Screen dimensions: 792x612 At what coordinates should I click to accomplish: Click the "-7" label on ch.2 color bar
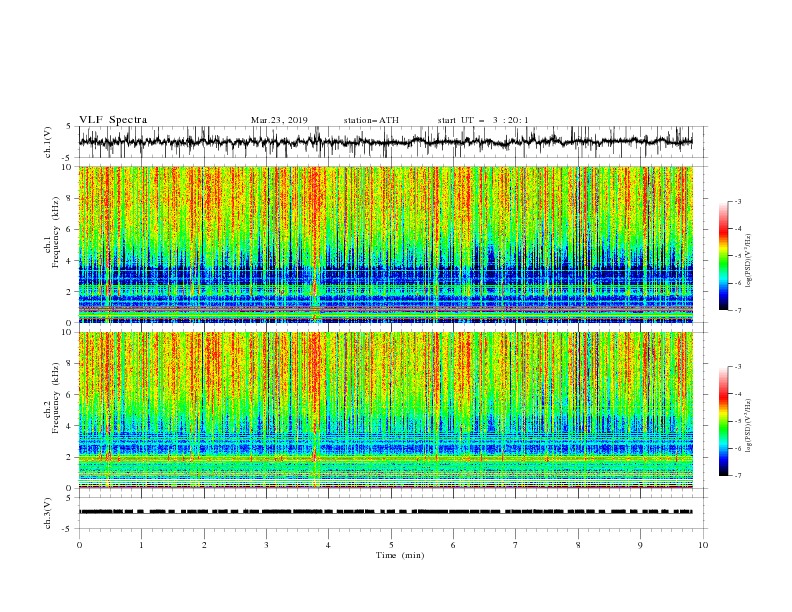click(x=738, y=476)
